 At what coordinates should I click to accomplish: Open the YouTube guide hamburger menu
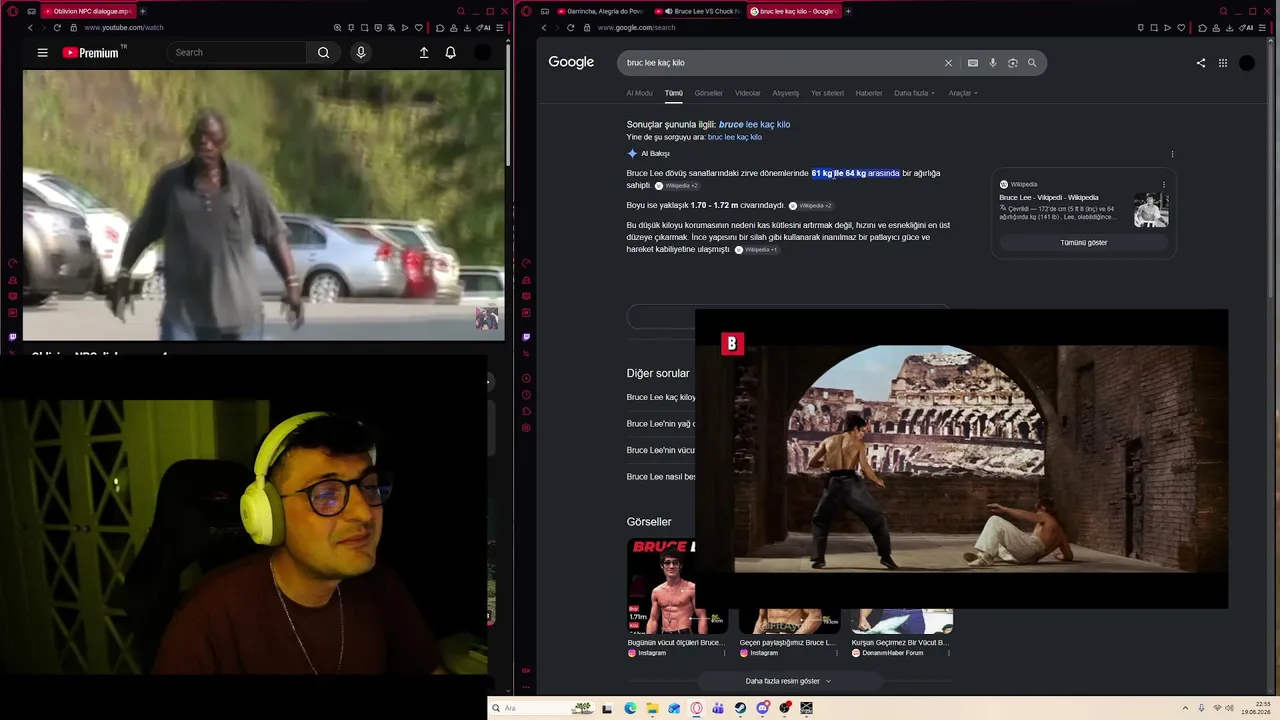coord(42,53)
